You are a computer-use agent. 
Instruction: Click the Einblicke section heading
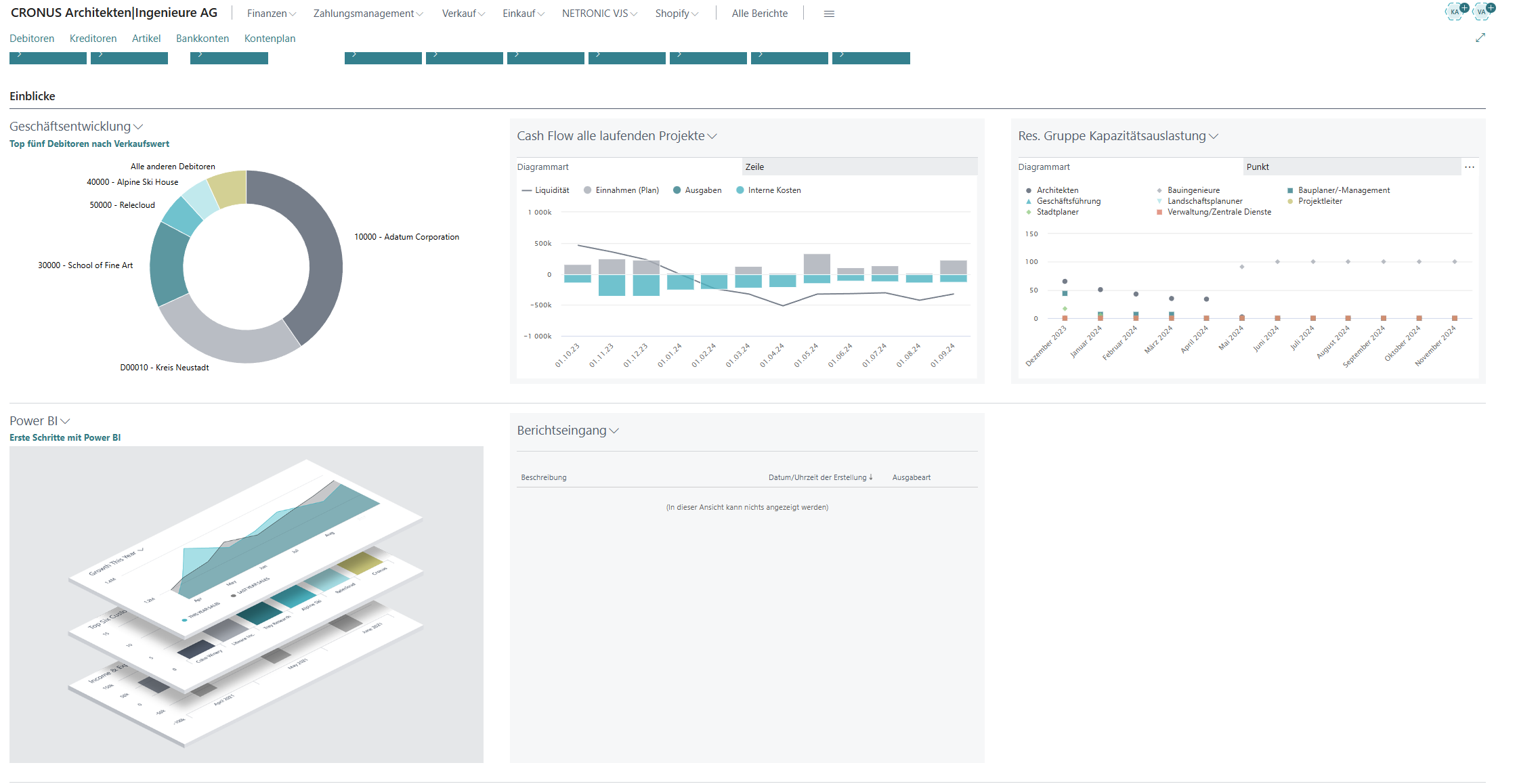[x=33, y=96]
